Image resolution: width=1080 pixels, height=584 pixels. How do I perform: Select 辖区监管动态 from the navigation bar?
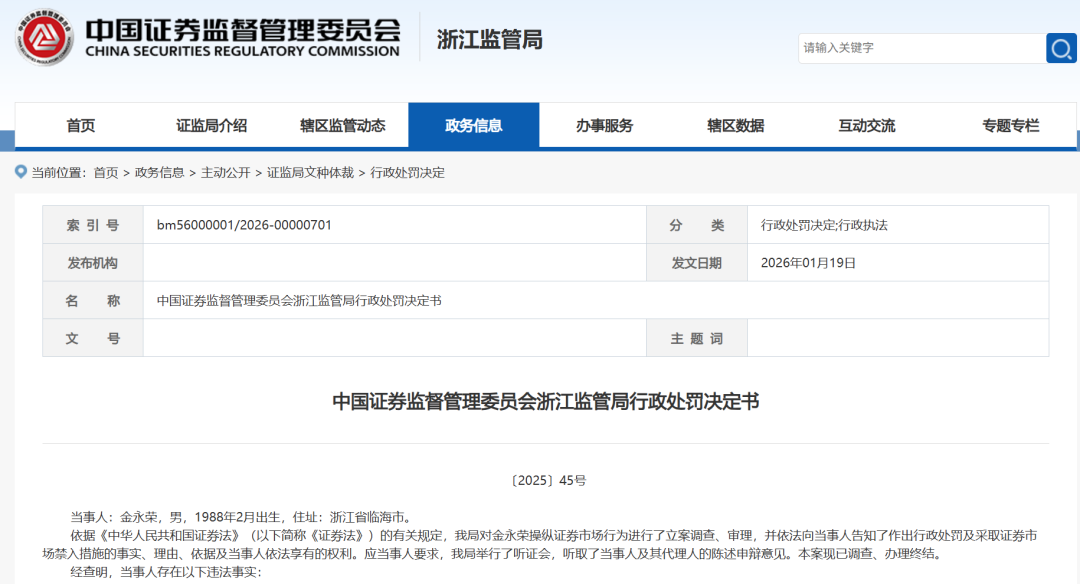click(342, 124)
